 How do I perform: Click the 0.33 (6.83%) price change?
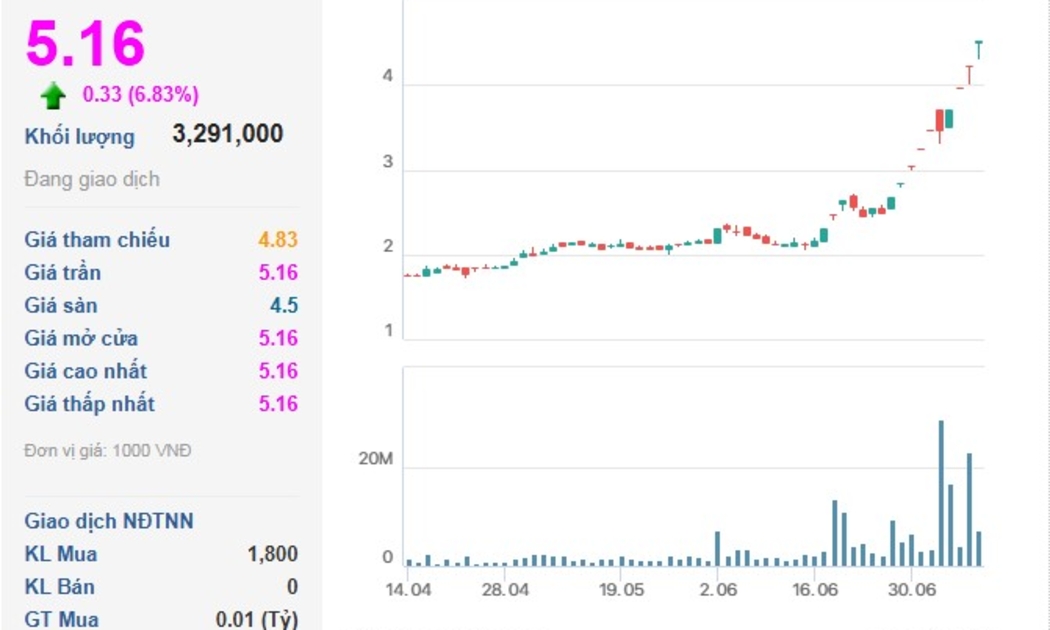click(x=140, y=95)
